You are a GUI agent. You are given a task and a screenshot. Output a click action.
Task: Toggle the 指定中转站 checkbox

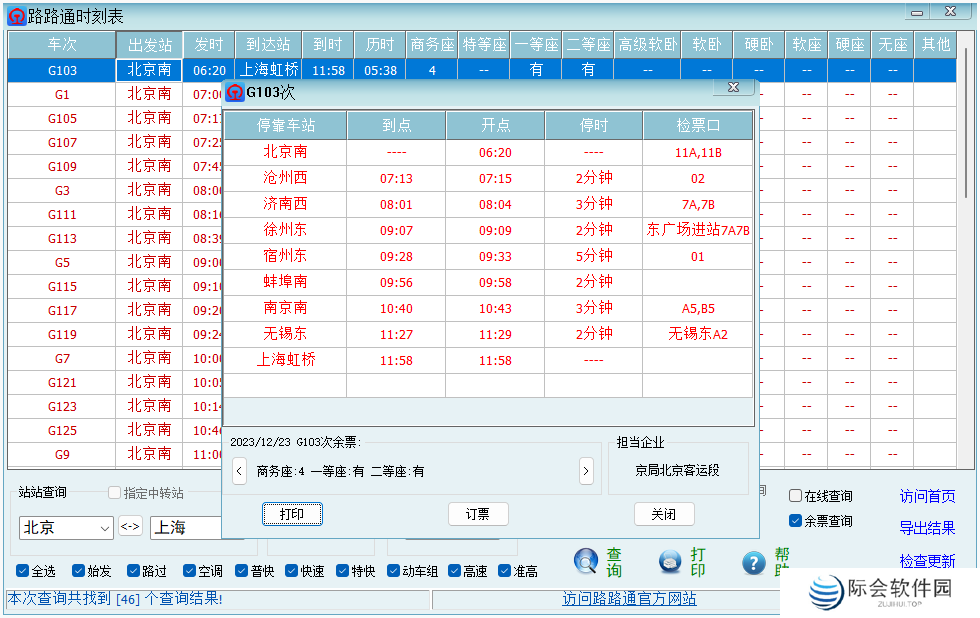click(x=114, y=491)
